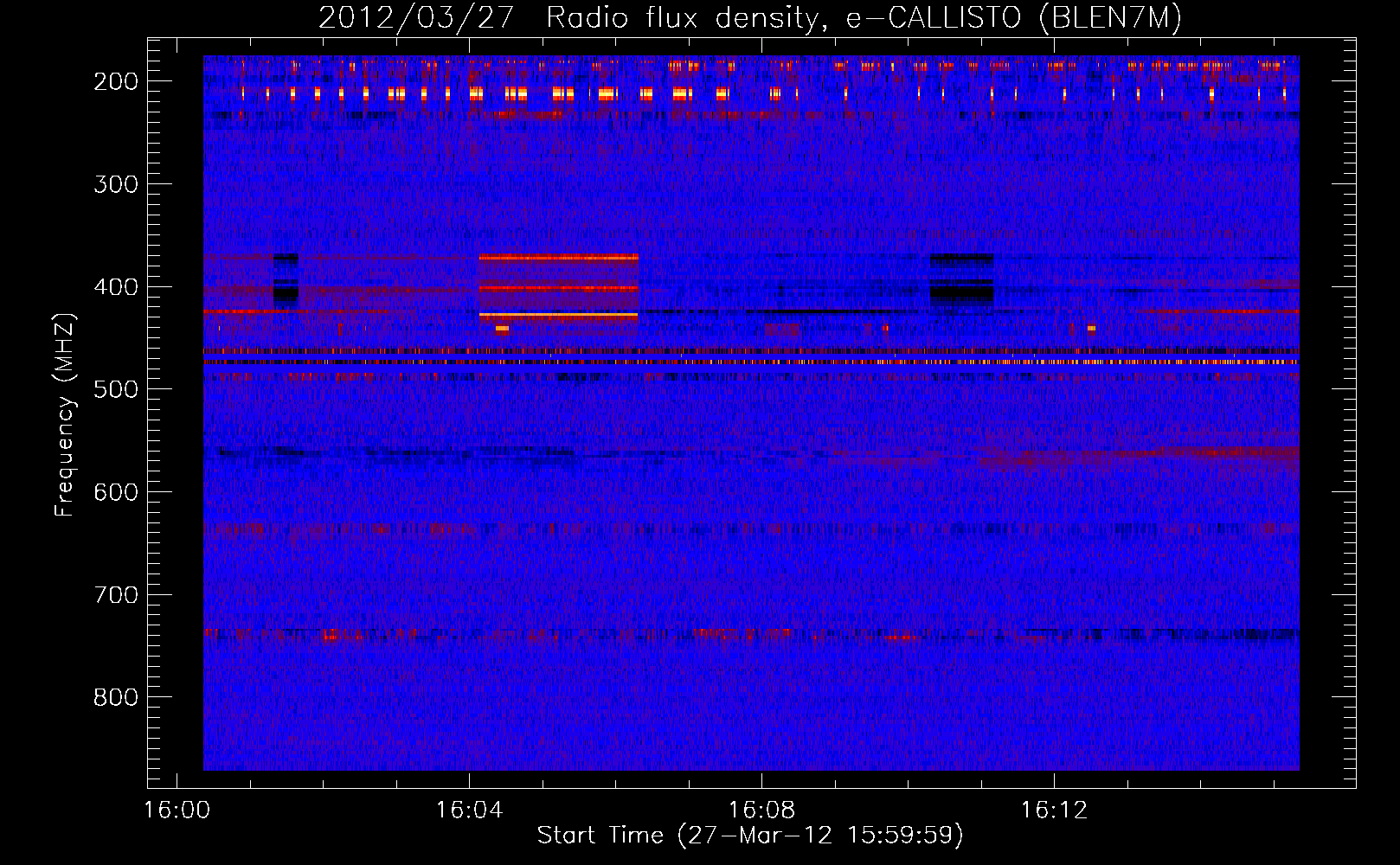The width and height of the screenshot is (1400, 865).
Task: Click the 800 frequency tick label
Action: pyautogui.click(x=115, y=698)
